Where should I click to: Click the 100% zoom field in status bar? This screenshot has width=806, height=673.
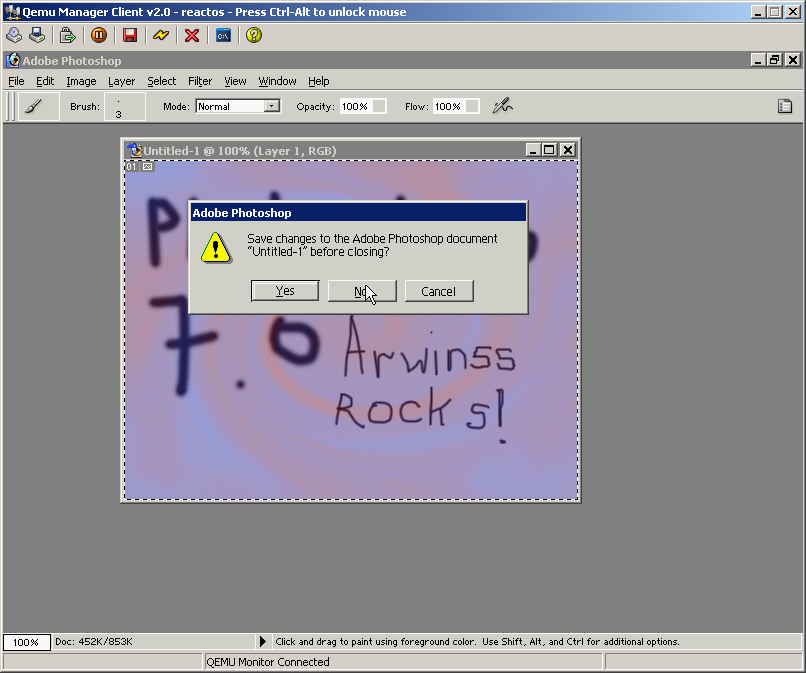pyautogui.click(x=26, y=642)
